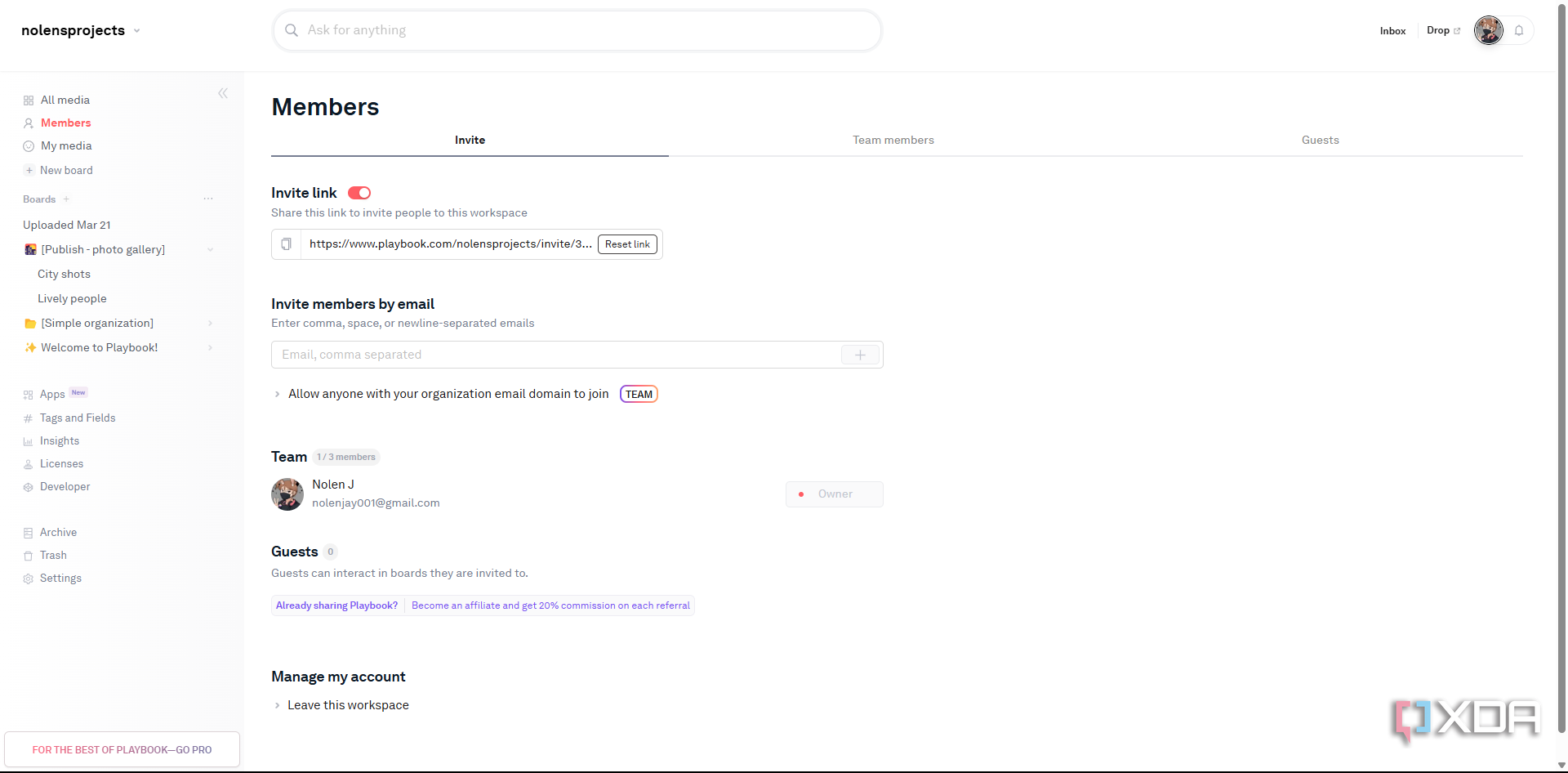The image size is (1568, 773).
Task: Open Settings in sidebar
Action: pos(60,579)
